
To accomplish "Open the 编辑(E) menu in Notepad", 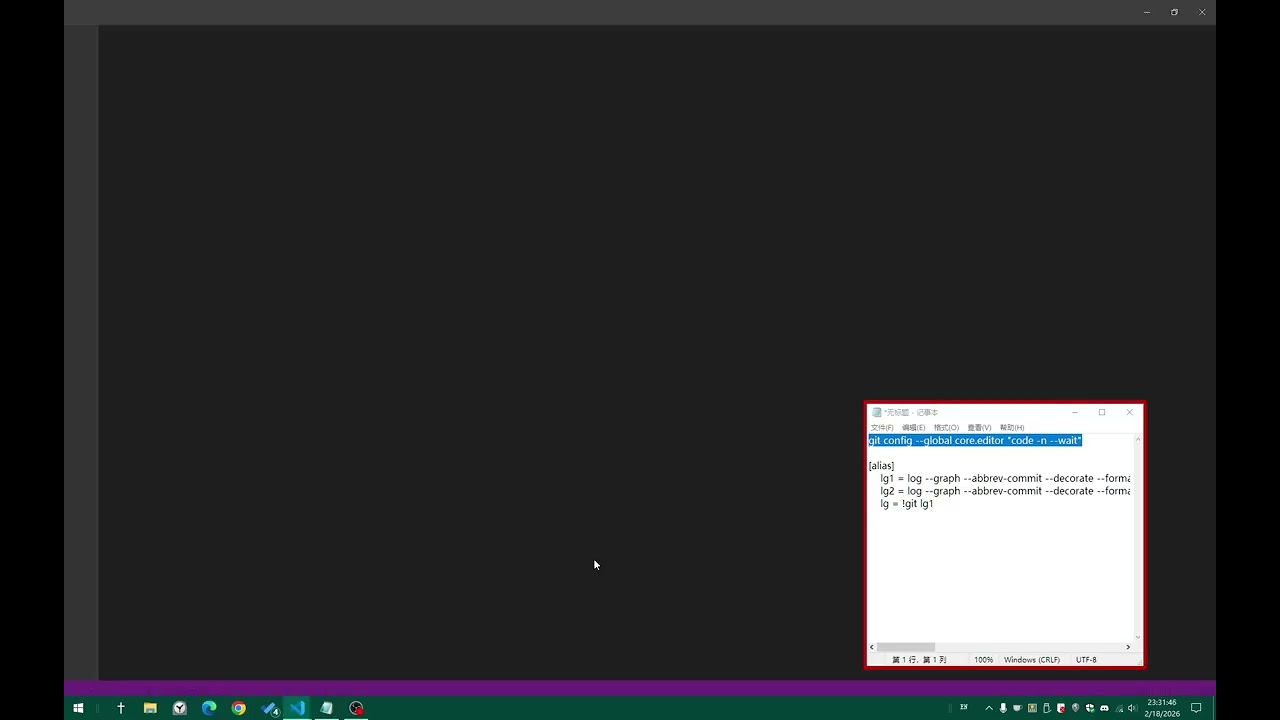I will (x=914, y=428).
